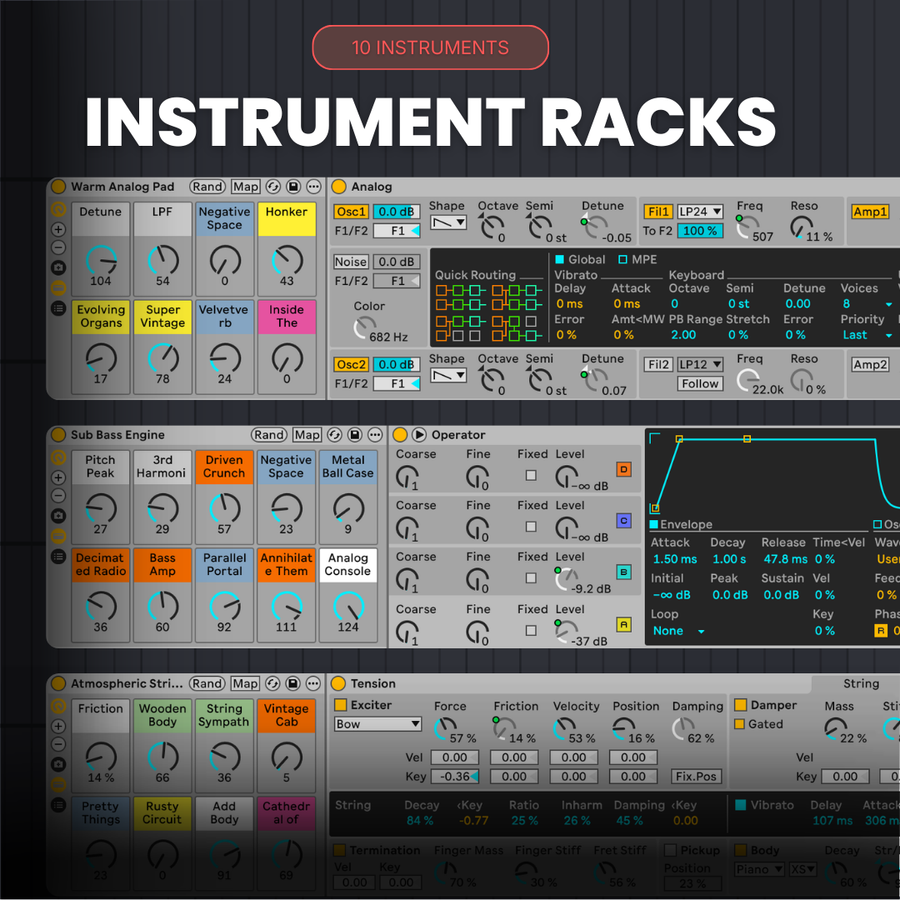Select Operator oscillator B icon
Image resolution: width=900 pixels, height=900 pixels.
tap(624, 573)
